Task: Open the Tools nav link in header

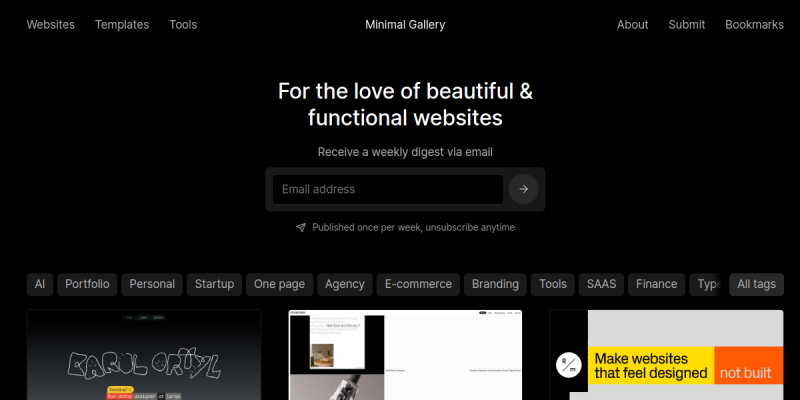Action: (x=183, y=24)
